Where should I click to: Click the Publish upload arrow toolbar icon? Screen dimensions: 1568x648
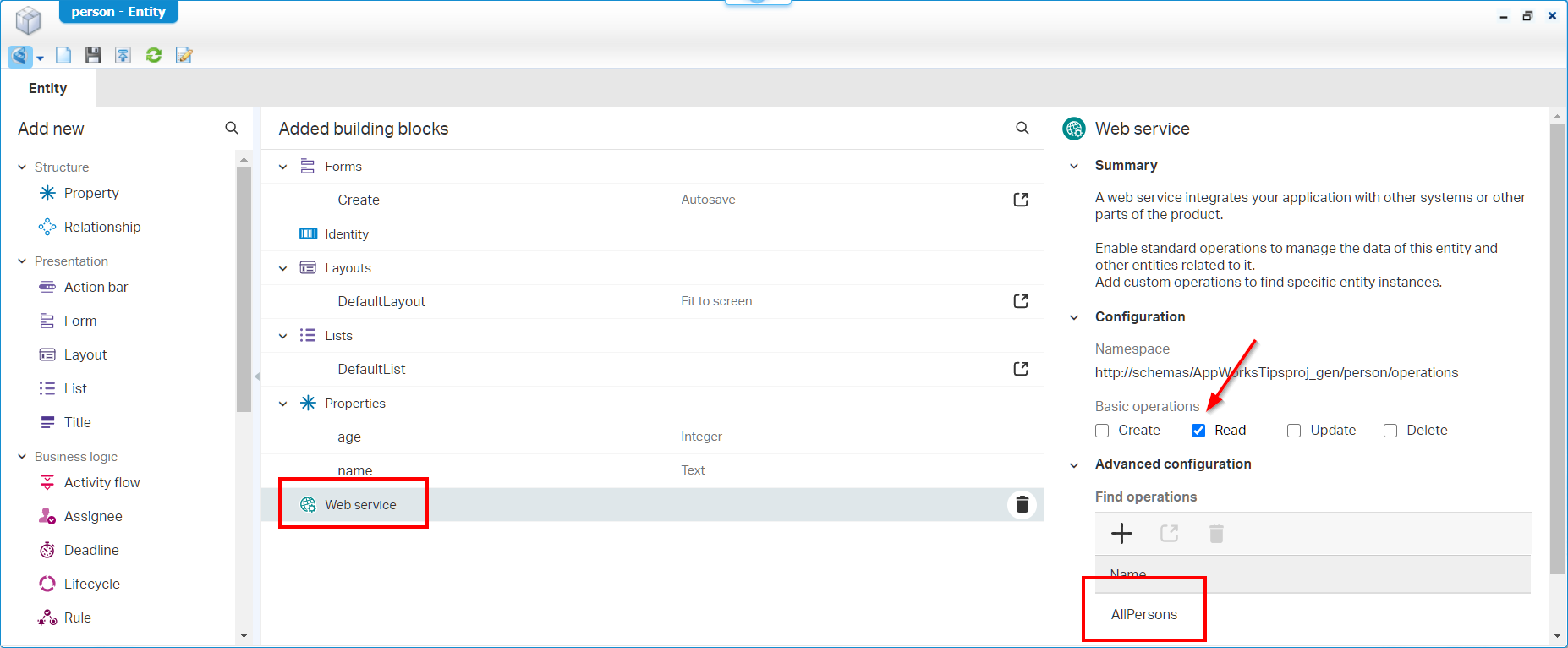click(123, 56)
